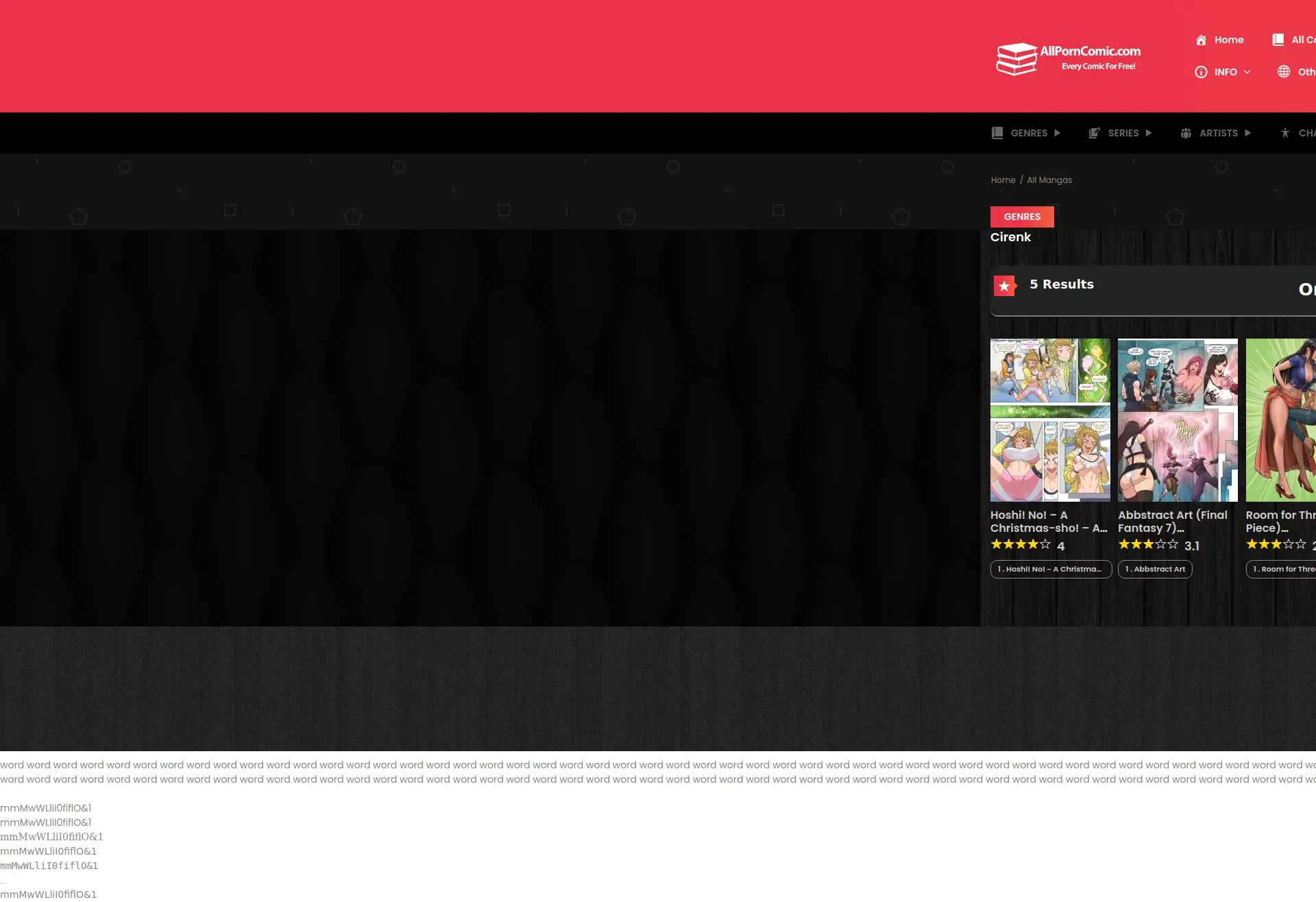1316x902 pixels.
Task: Click the red star icon next to 5 Results
Action: point(1005,286)
